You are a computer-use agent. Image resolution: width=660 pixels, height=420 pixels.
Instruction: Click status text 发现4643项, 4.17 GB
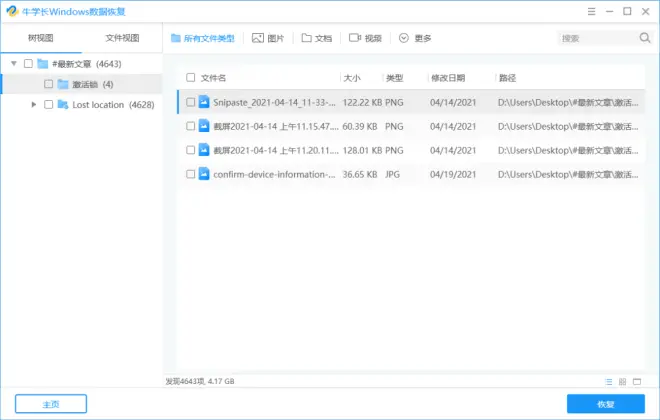(x=200, y=381)
